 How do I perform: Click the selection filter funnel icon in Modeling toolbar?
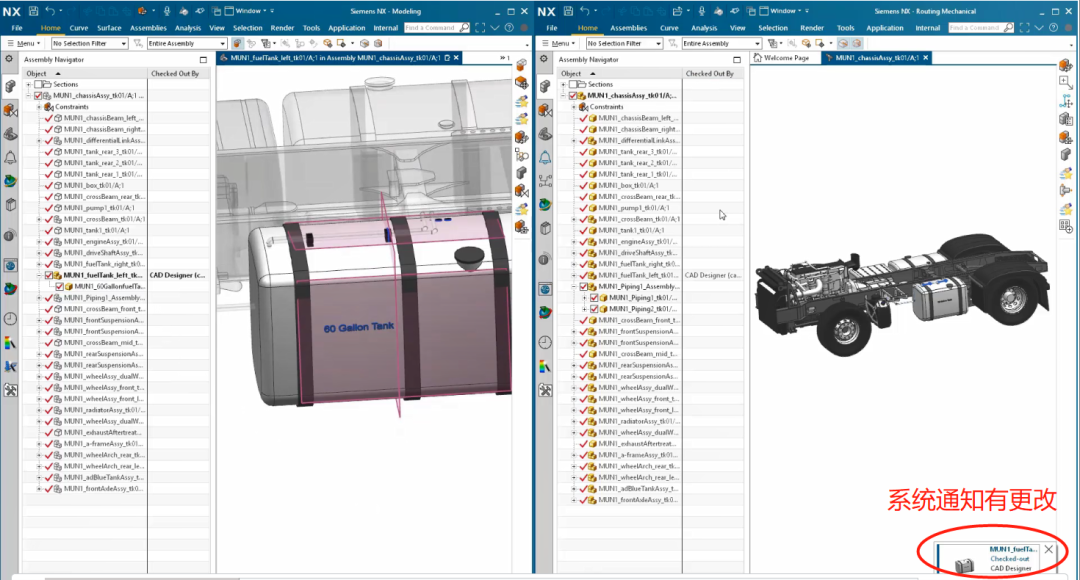point(138,43)
